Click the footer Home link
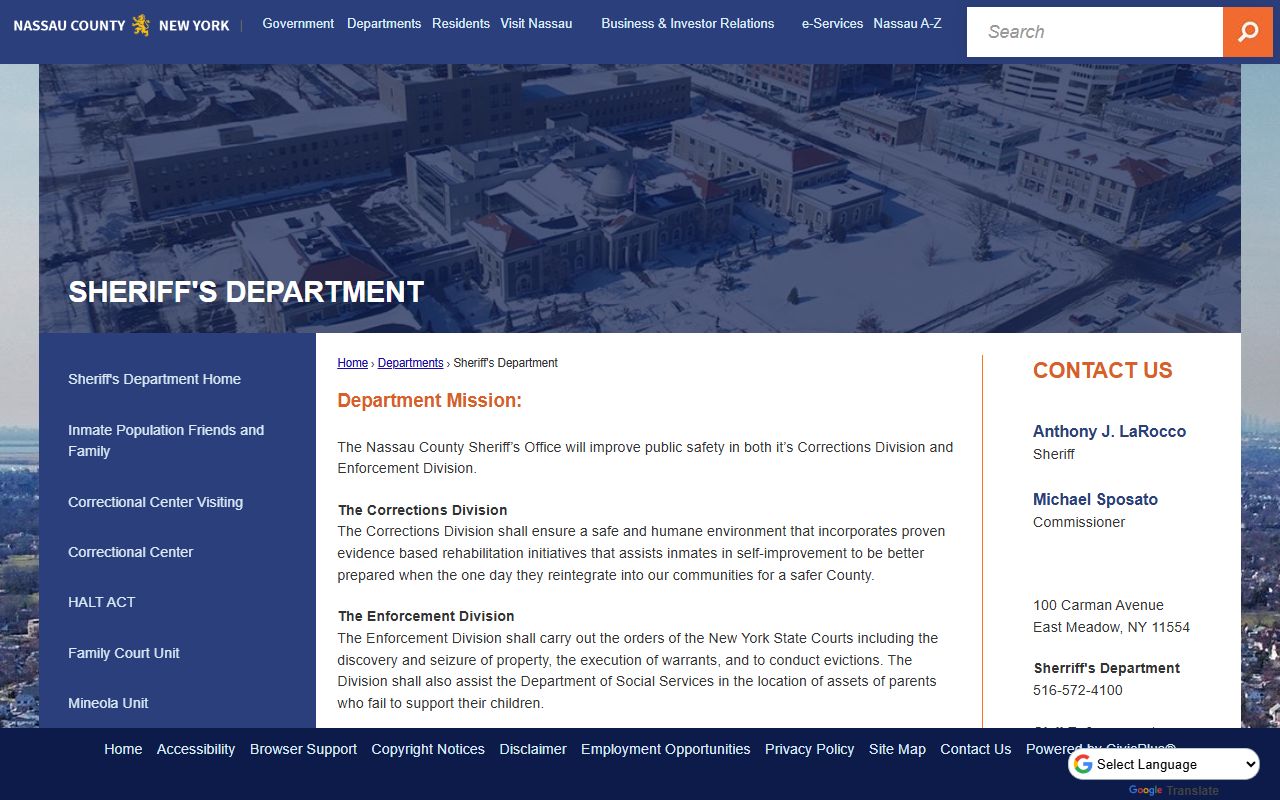The width and height of the screenshot is (1280, 800). [123, 749]
